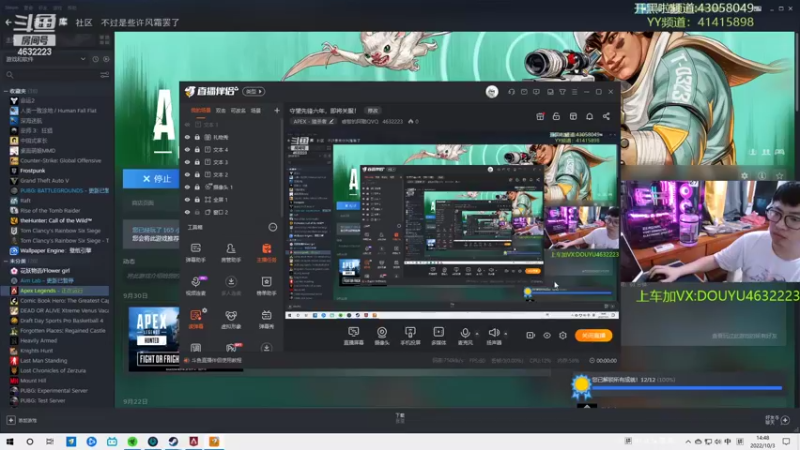Collapse the 收藏夹 category in the Steam library
The width and height of the screenshot is (800, 450).
[x=6, y=91]
